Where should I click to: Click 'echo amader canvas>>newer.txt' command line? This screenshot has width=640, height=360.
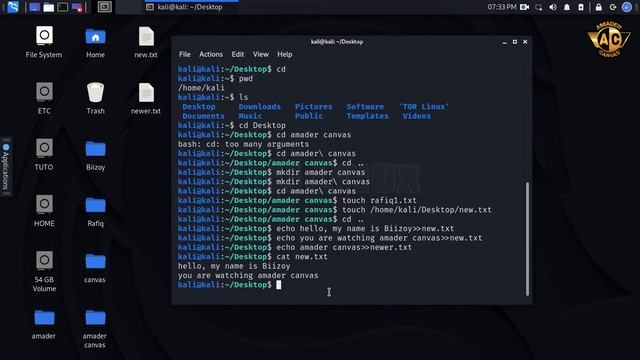click(x=344, y=247)
